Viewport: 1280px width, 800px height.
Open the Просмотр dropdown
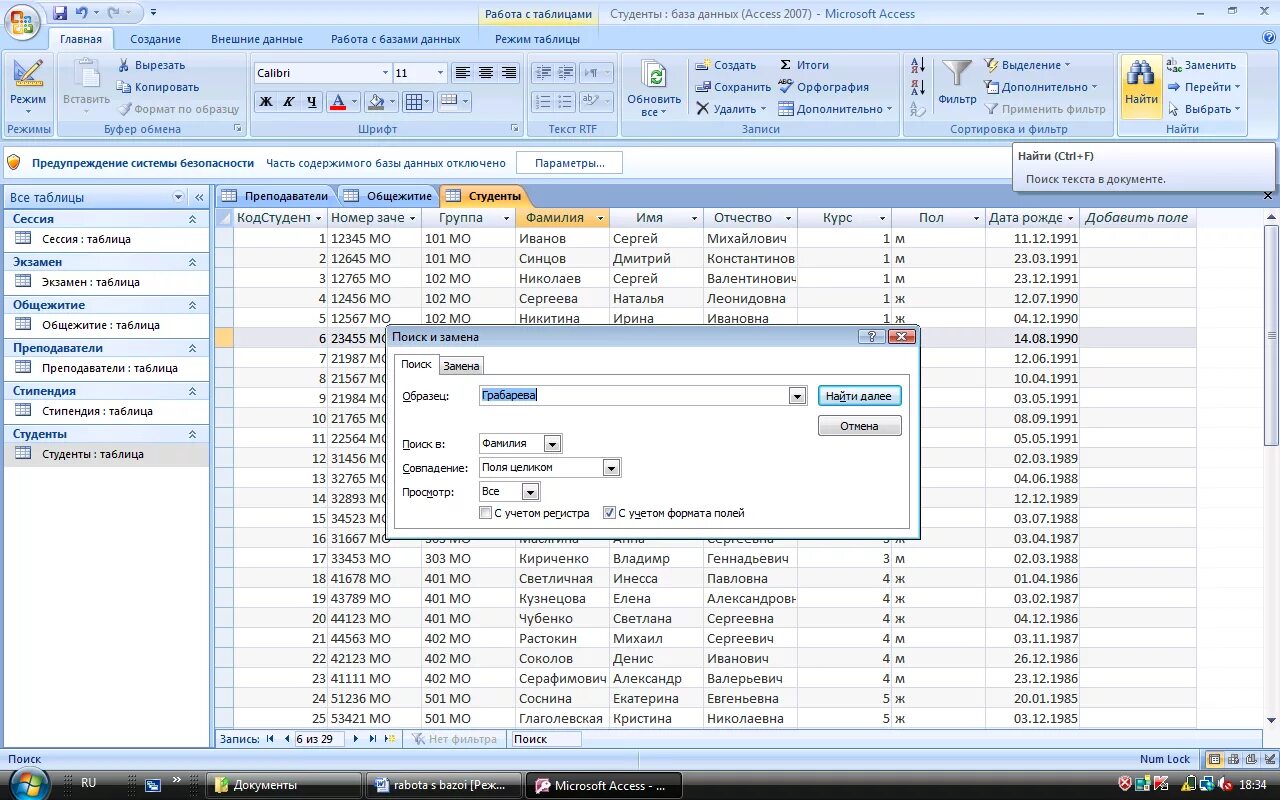click(530, 492)
